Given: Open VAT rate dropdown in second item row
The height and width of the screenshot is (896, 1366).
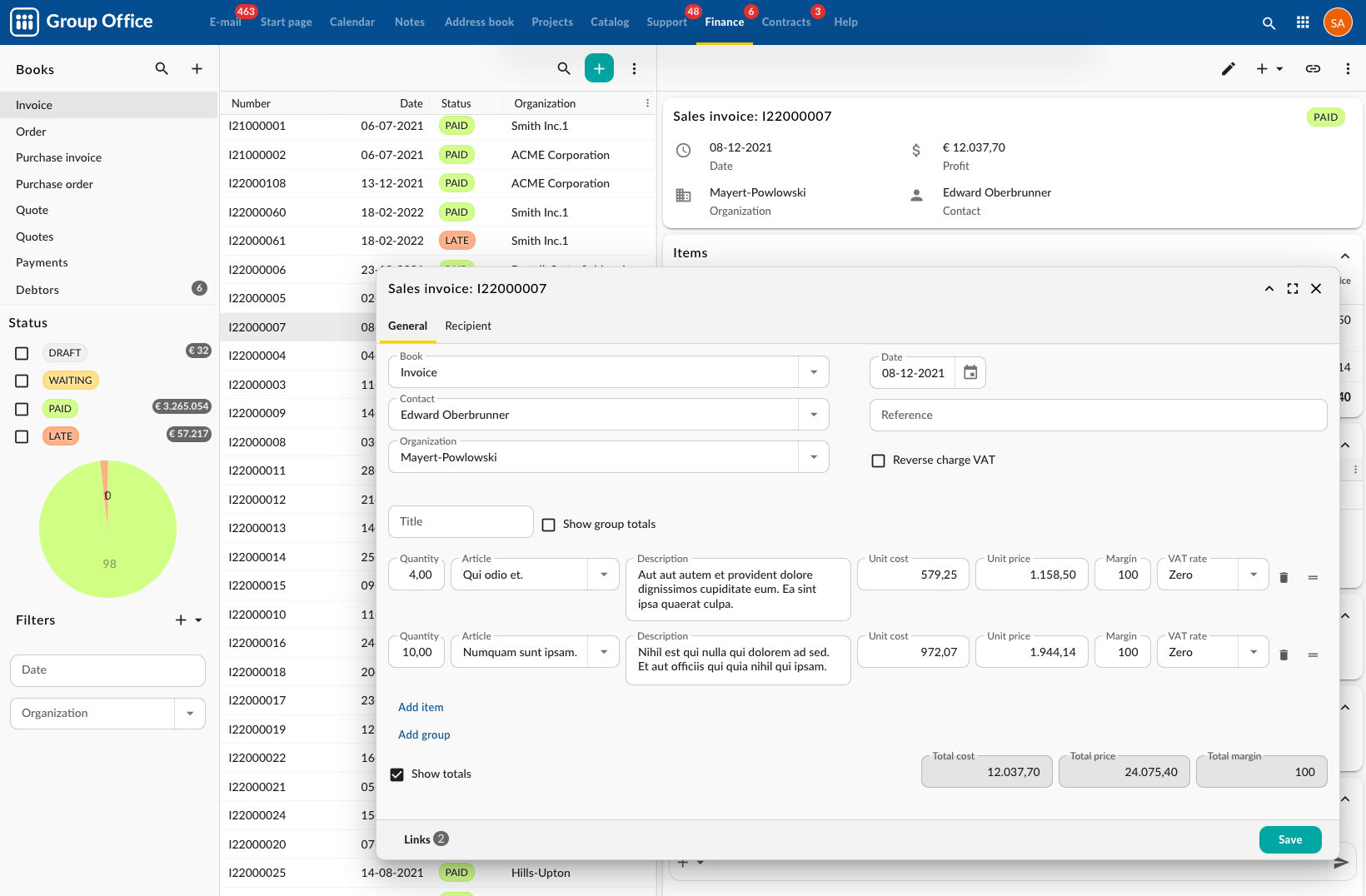Looking at the screenshot, I should click(x=1254, y=652).
